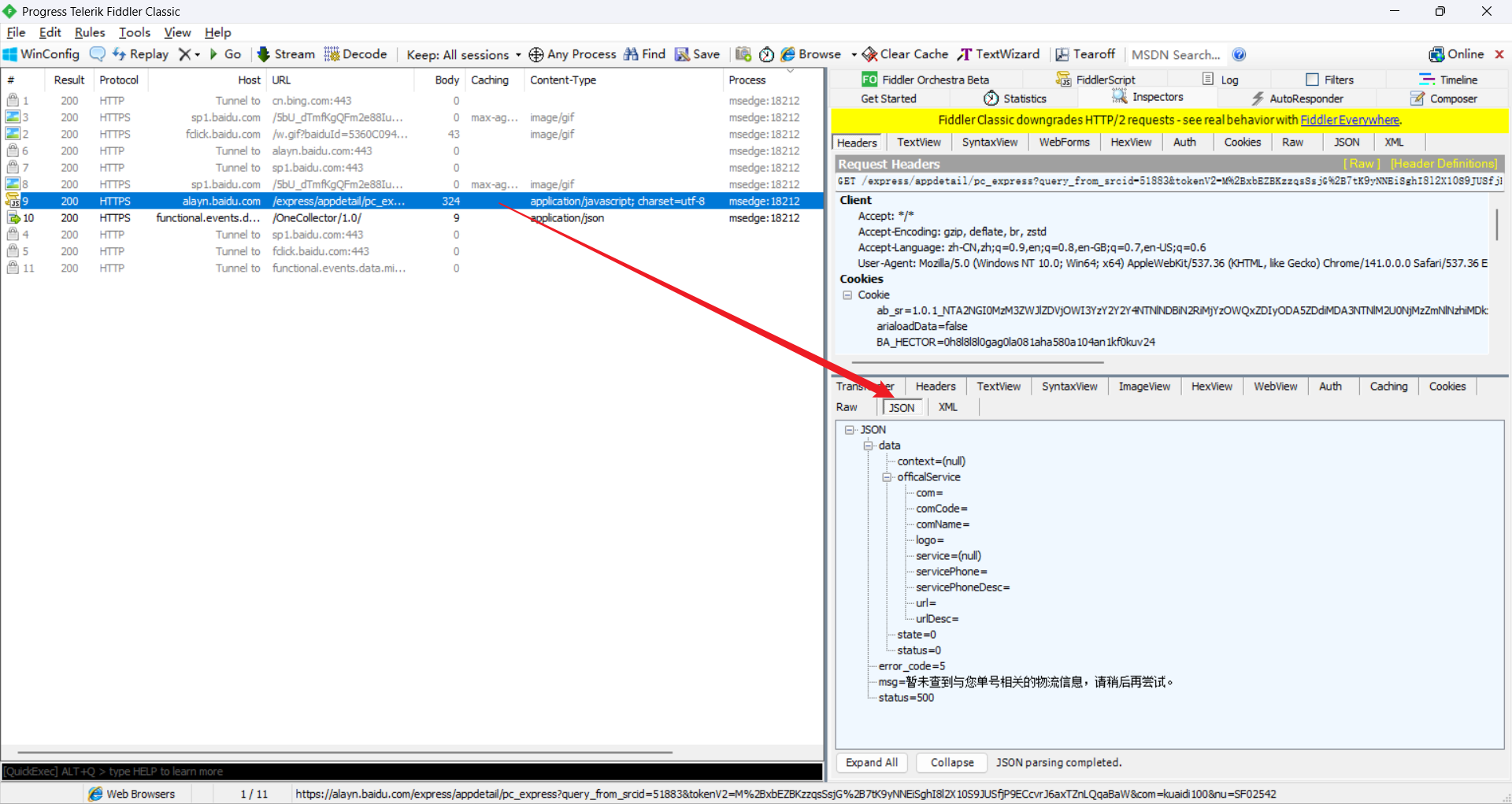Open the Tools menu

click(x=135, y=32)
